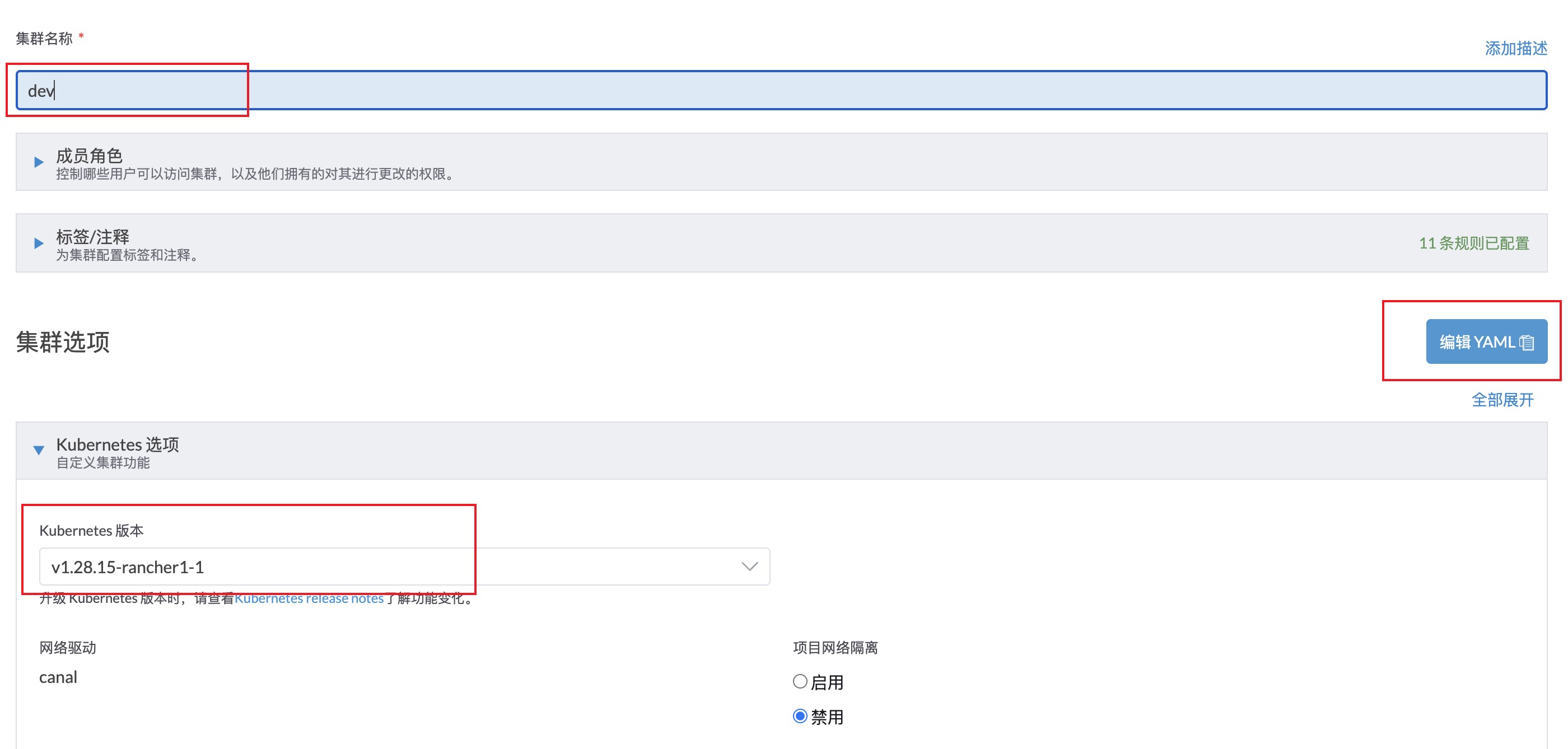Click the 全部展开 link
1568x749 pixels.
pyautogui.click(x=1502, y=400)
